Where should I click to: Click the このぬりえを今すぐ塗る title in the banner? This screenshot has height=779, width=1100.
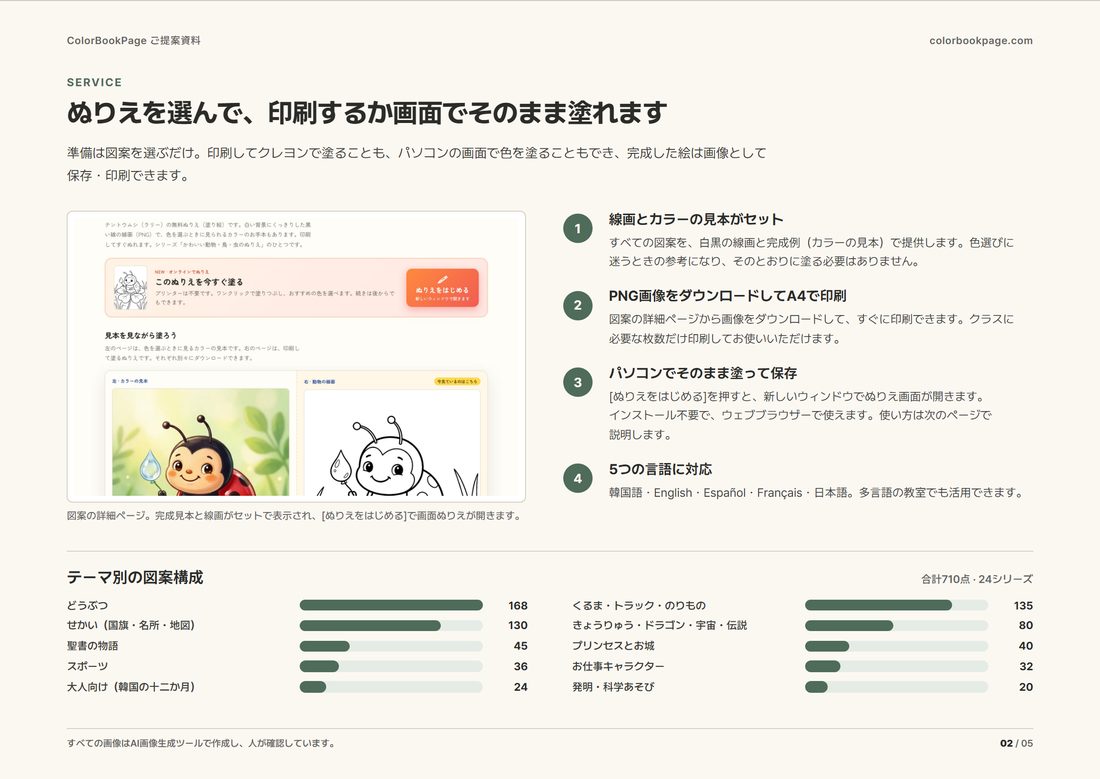point(199,281)
